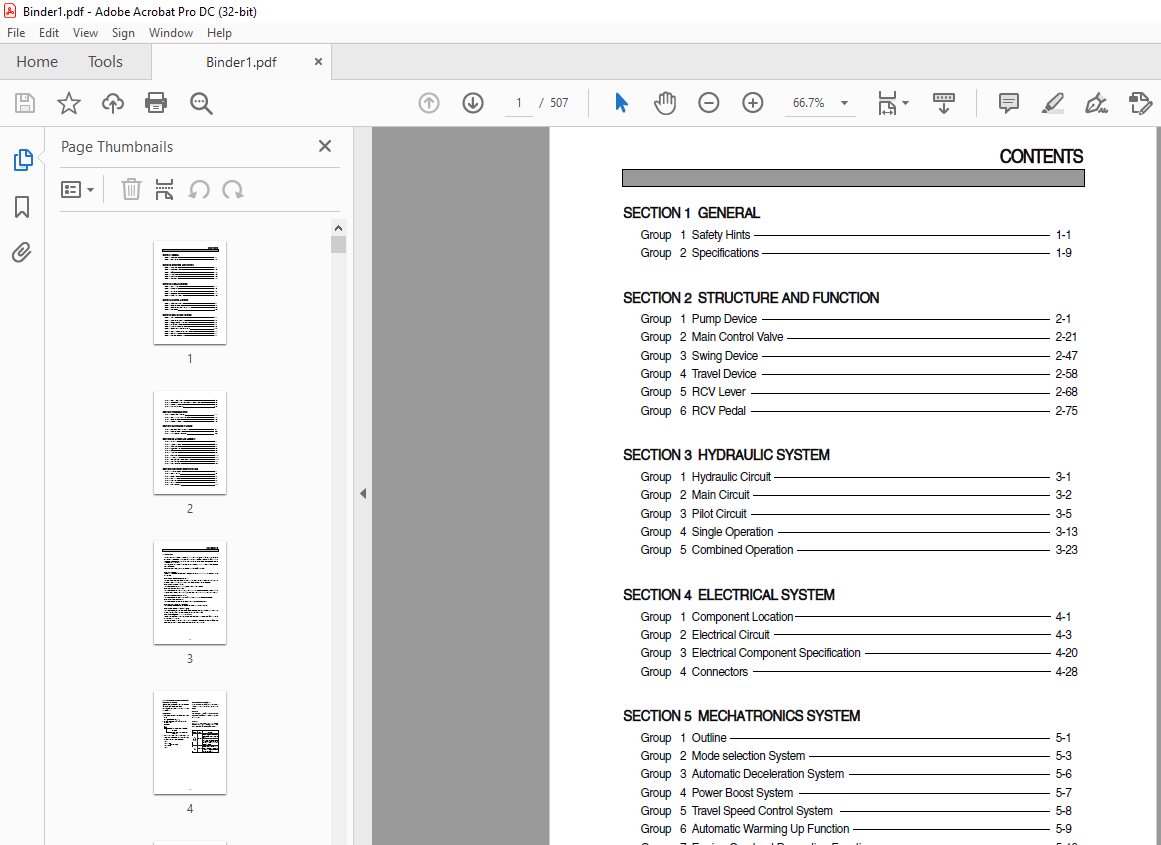
Task: Click the thumbnails panel scrollbar handle
Action: point(338,244)
